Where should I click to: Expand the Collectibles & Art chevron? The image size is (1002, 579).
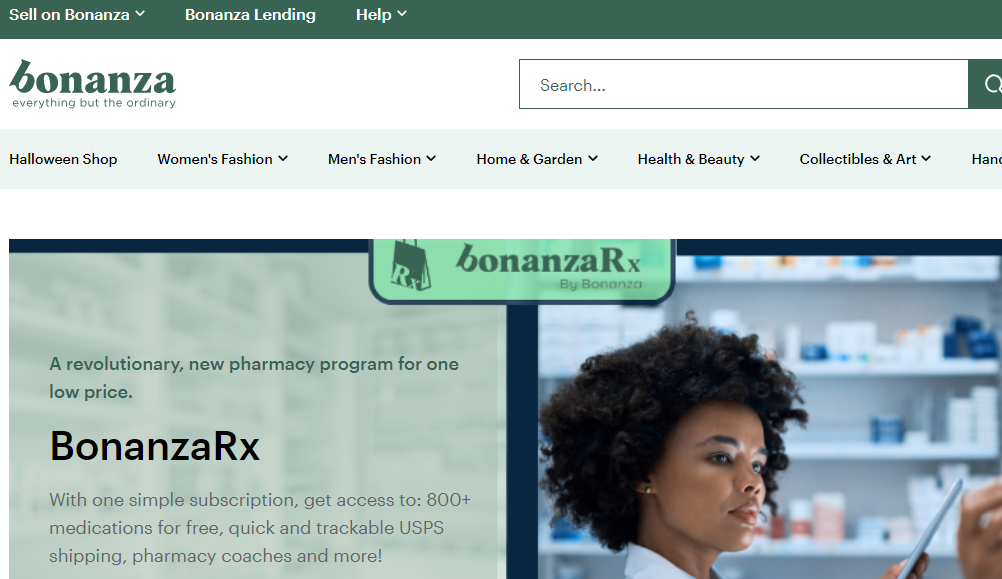pos(926,158)
